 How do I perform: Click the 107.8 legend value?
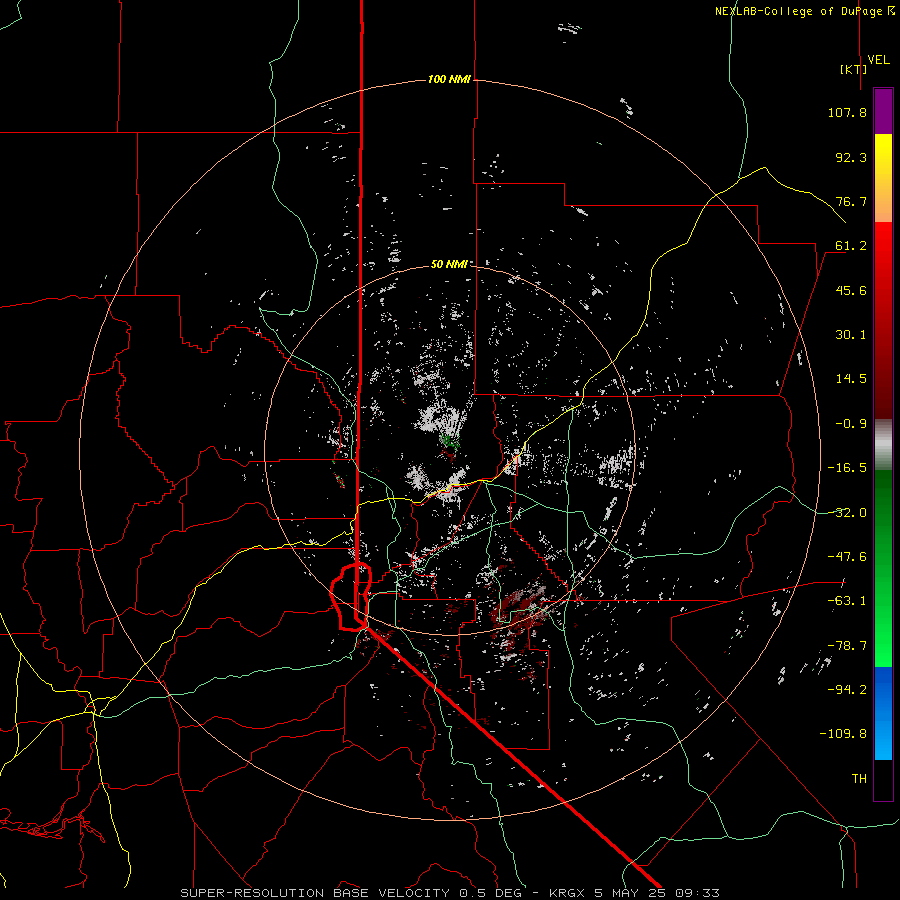click(847, 112)
